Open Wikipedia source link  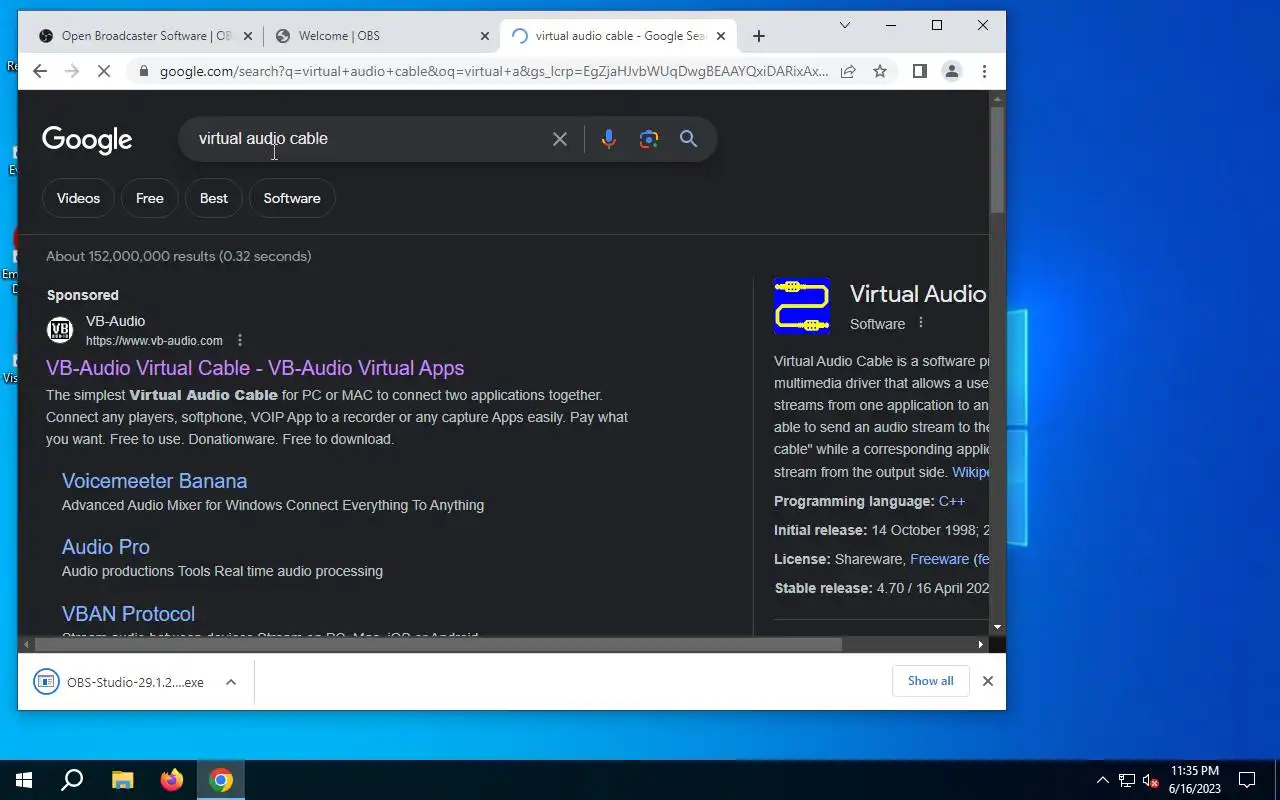click(x=970, y=472)
